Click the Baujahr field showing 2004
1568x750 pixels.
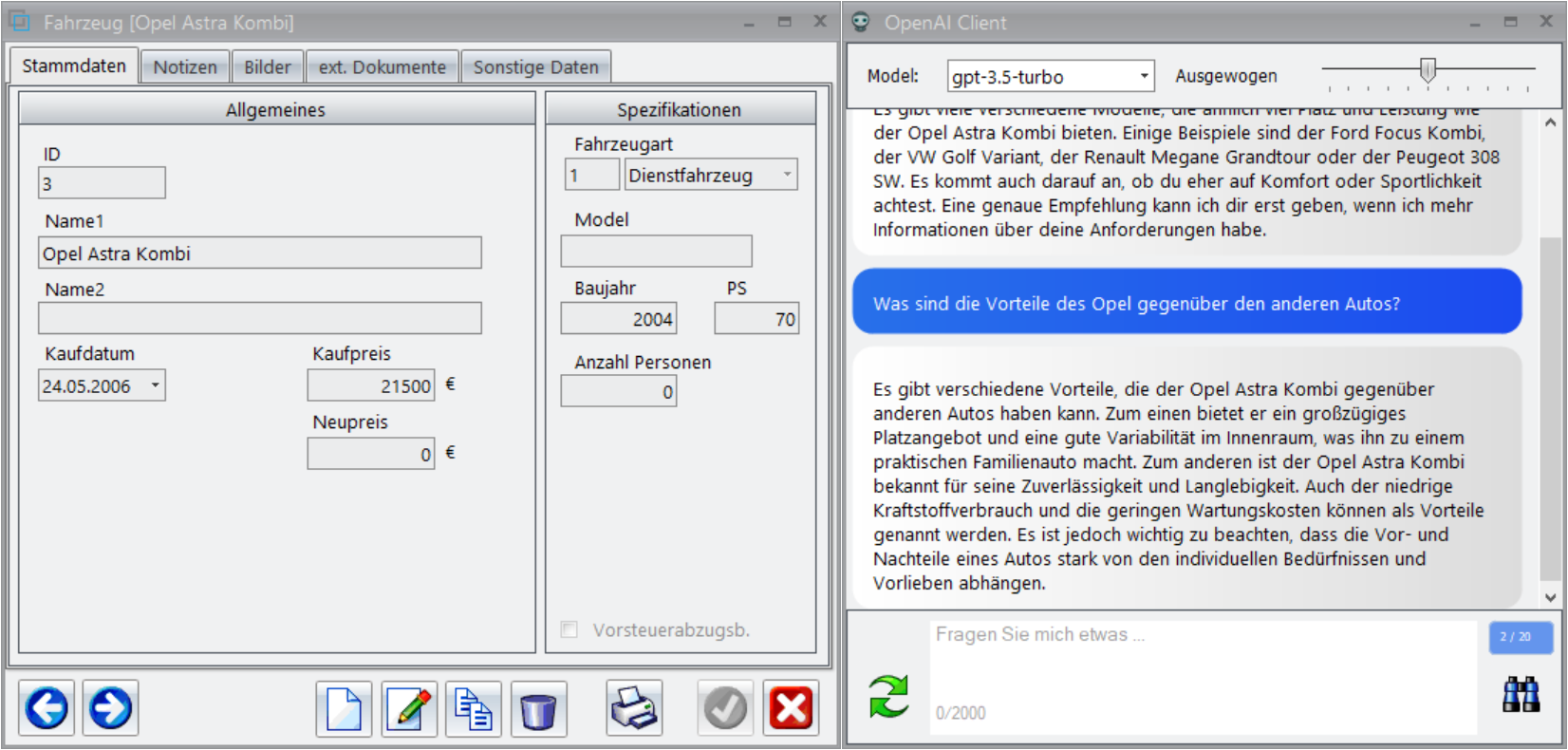pos(619,319)
